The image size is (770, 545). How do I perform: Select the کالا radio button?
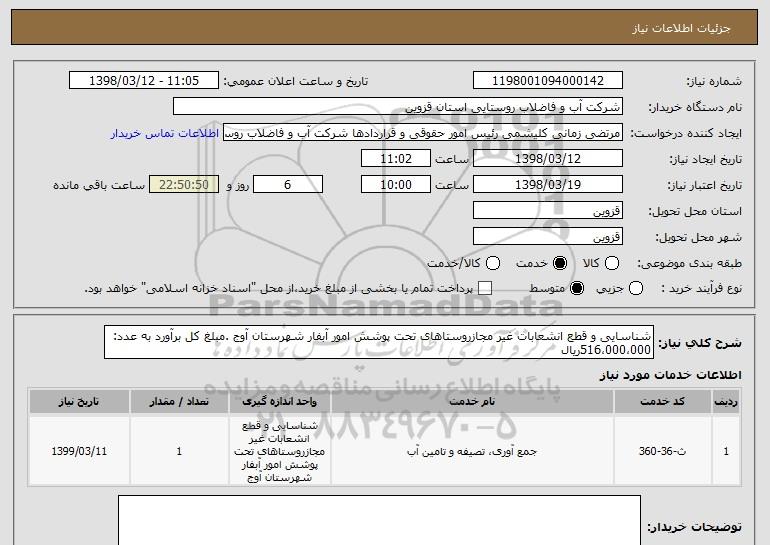pos(611,263)
